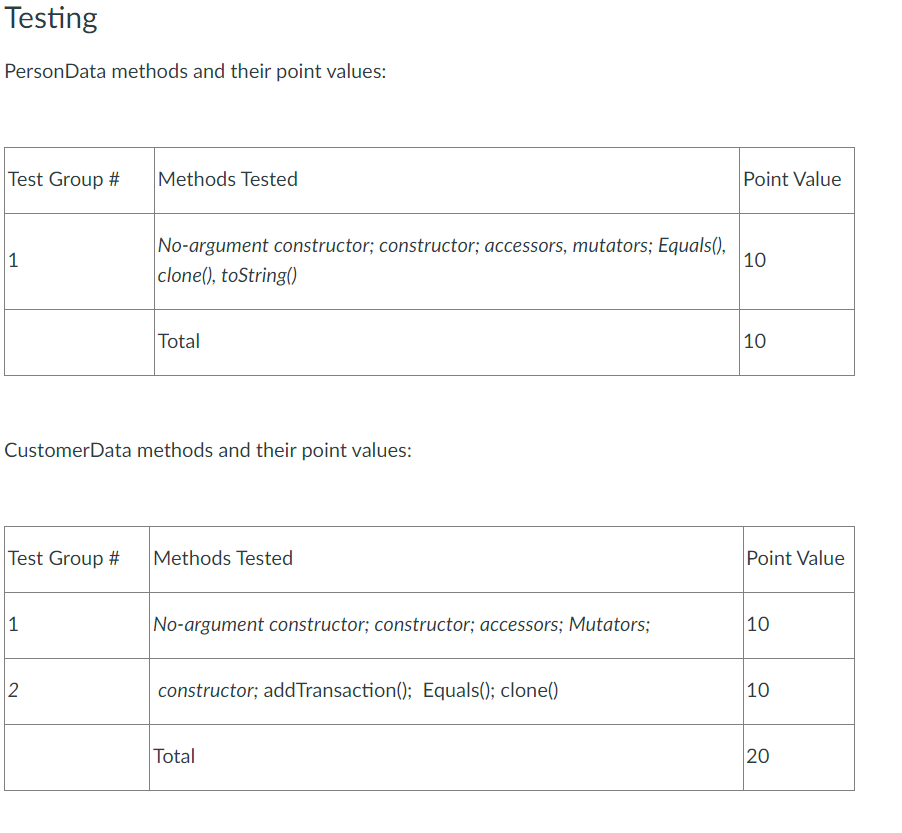The width and height of the screenshot is (902, 833).
Task: Select test group 1 cell in PersonData table
Action: [x=13, y=261]
